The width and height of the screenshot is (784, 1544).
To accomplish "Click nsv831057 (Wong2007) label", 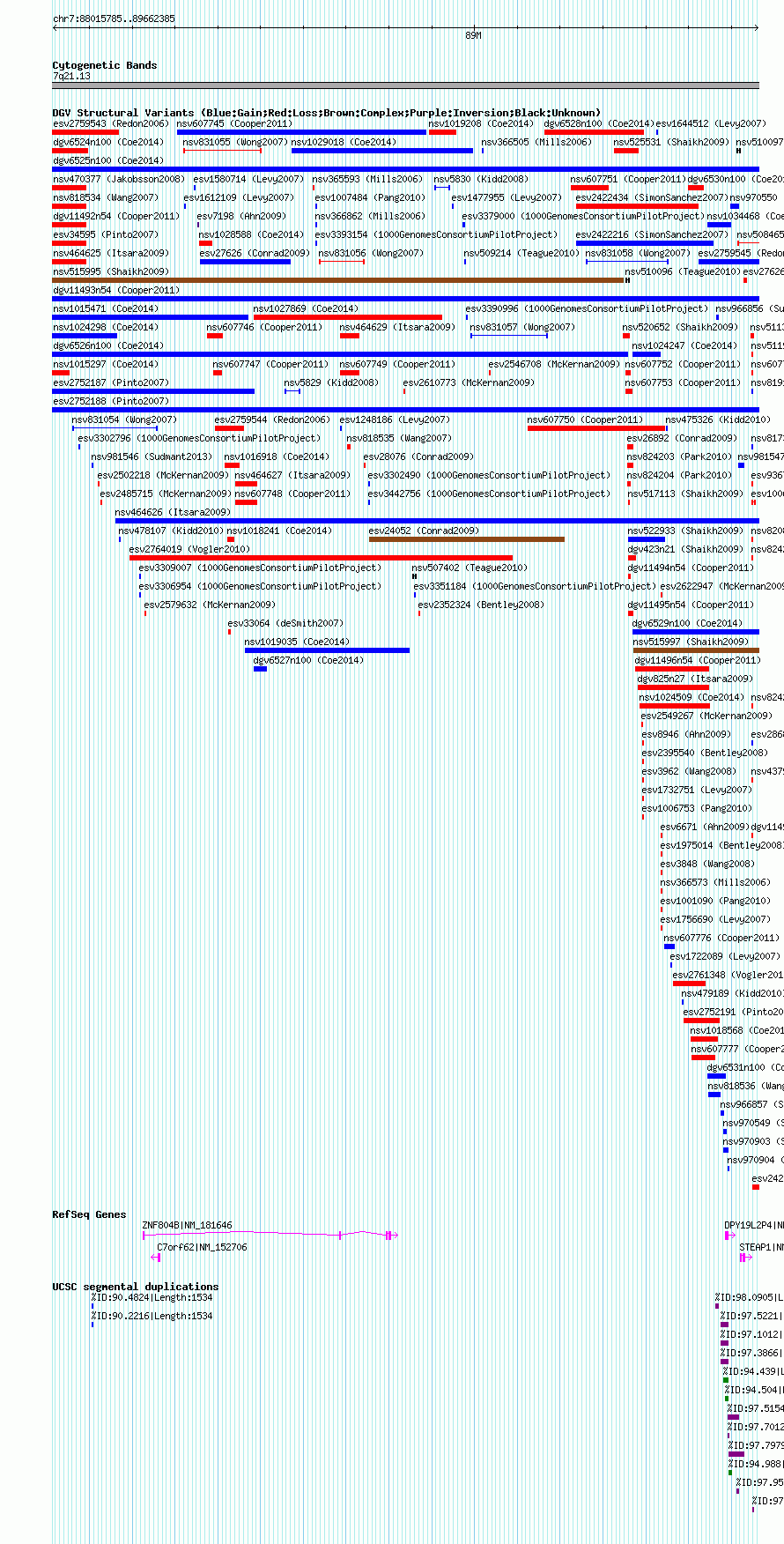I will tap(522, 328).
